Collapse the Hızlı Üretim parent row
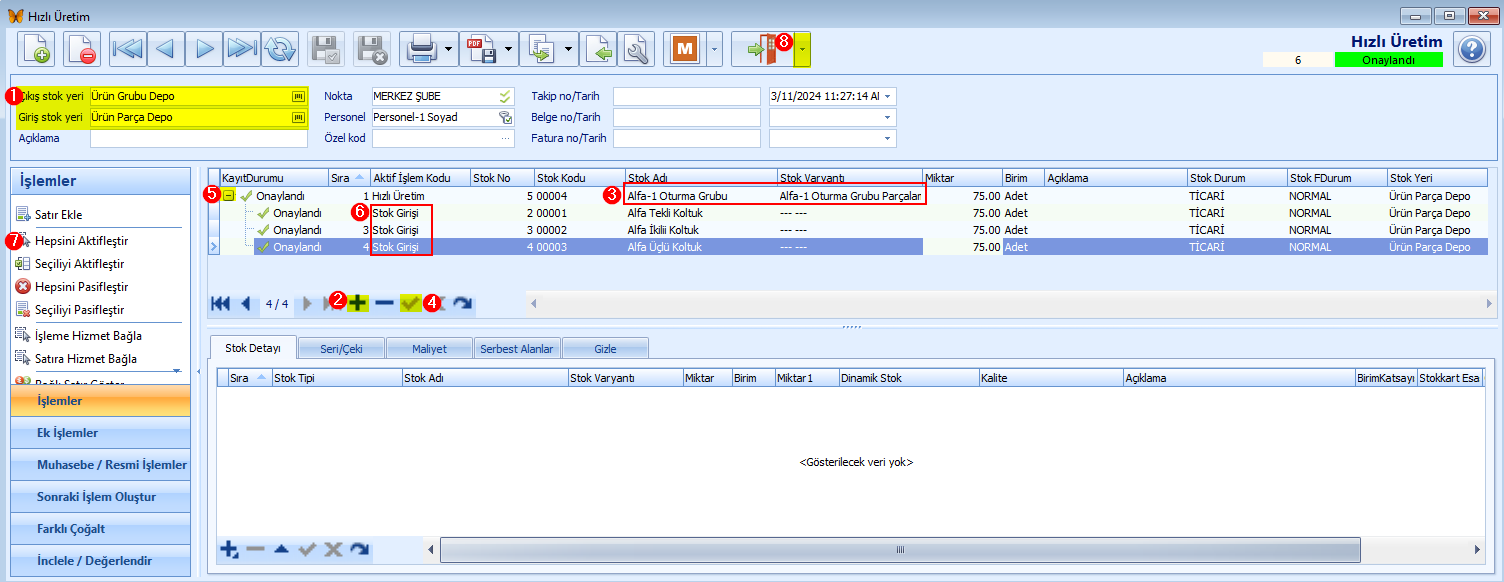The image size is (1504, 582). (229, 196)
